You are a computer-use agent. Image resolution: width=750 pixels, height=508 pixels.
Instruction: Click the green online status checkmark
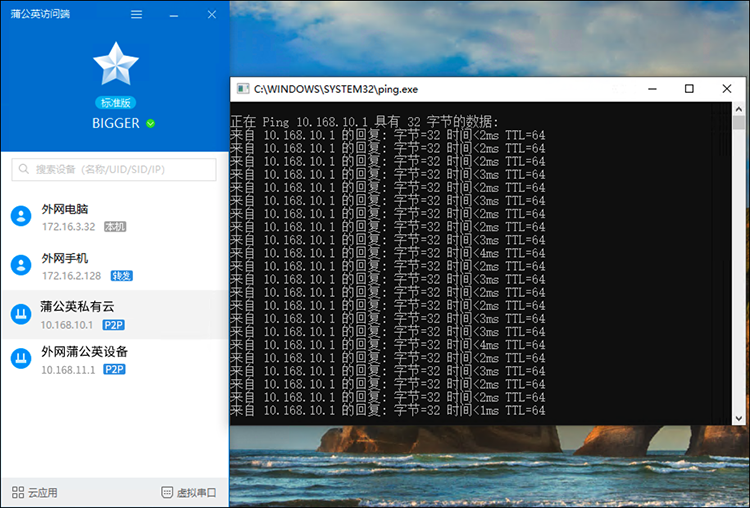pyautogui.click(x=151, y=123)
